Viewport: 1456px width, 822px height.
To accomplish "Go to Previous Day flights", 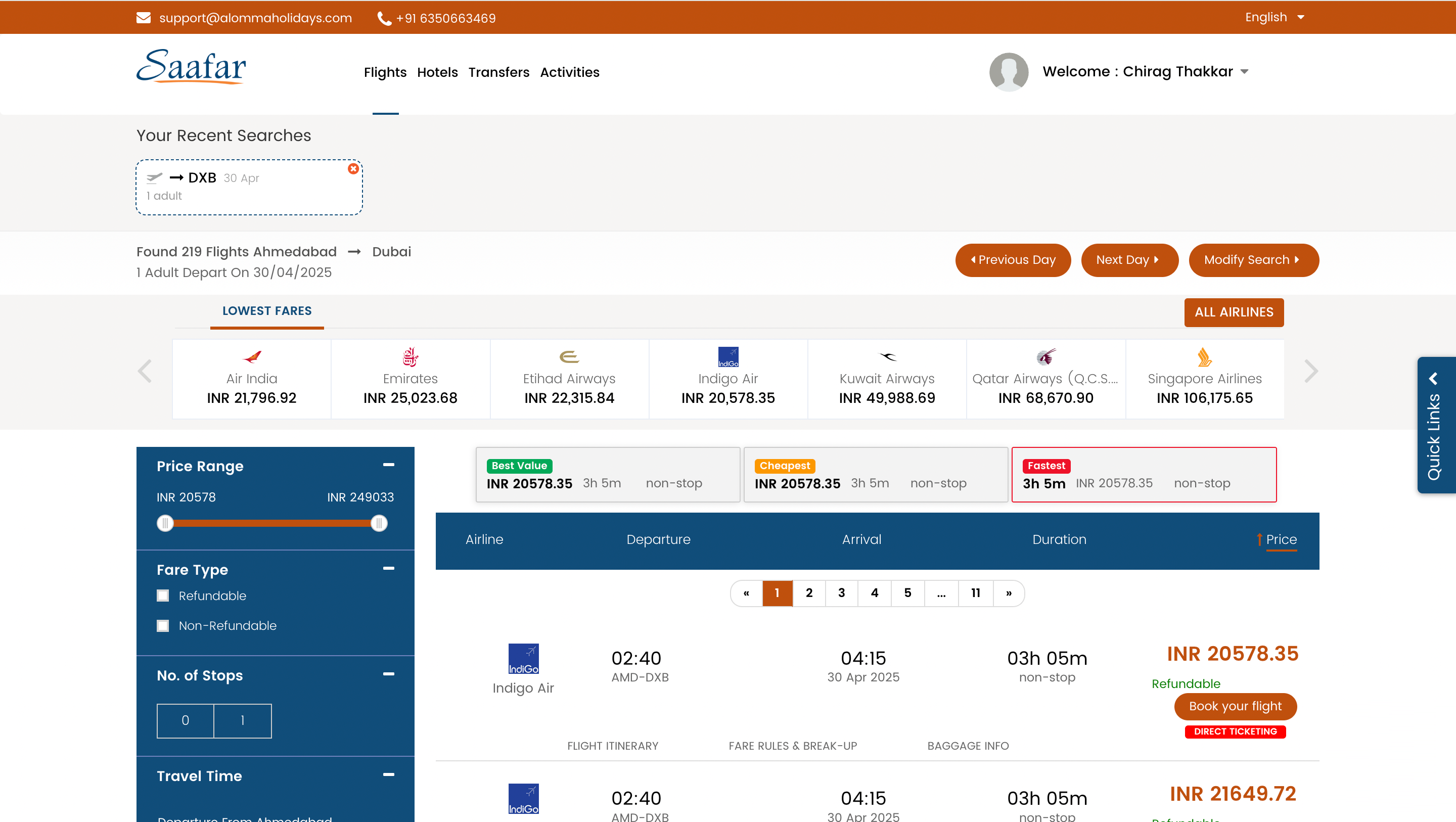I will [1013, 260].
